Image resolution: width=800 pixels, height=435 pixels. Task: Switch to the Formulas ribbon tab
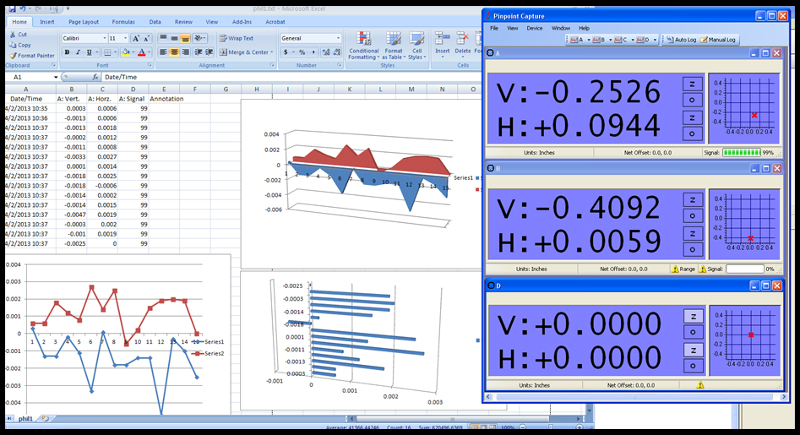123,20
